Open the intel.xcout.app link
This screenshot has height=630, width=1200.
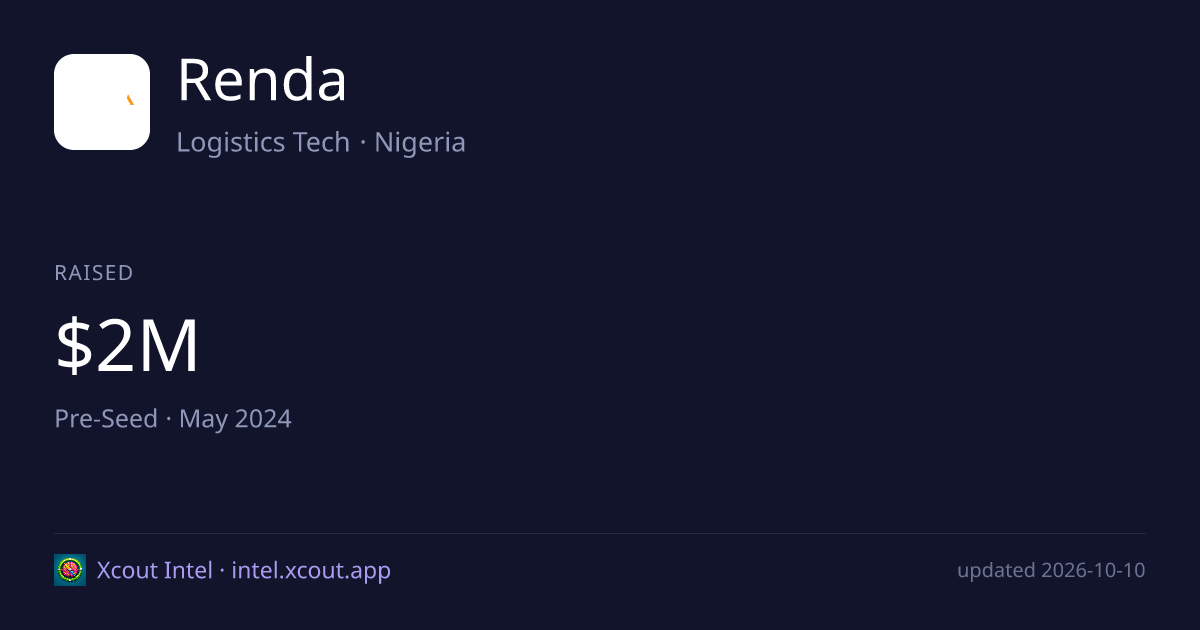point(311,570)
